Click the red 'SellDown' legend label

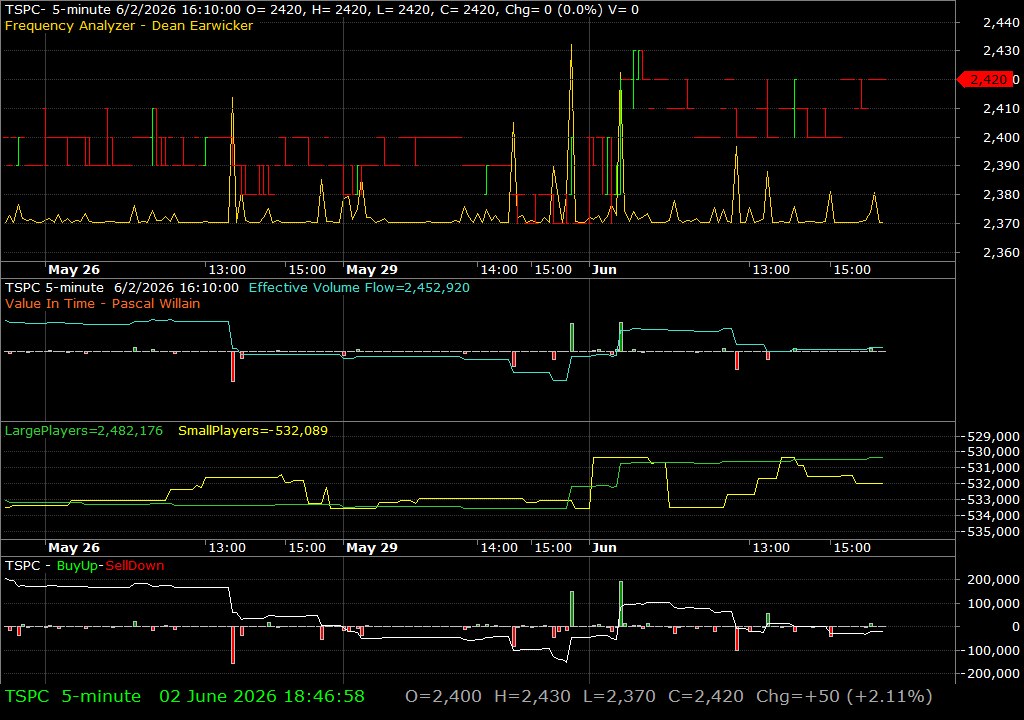135,566
